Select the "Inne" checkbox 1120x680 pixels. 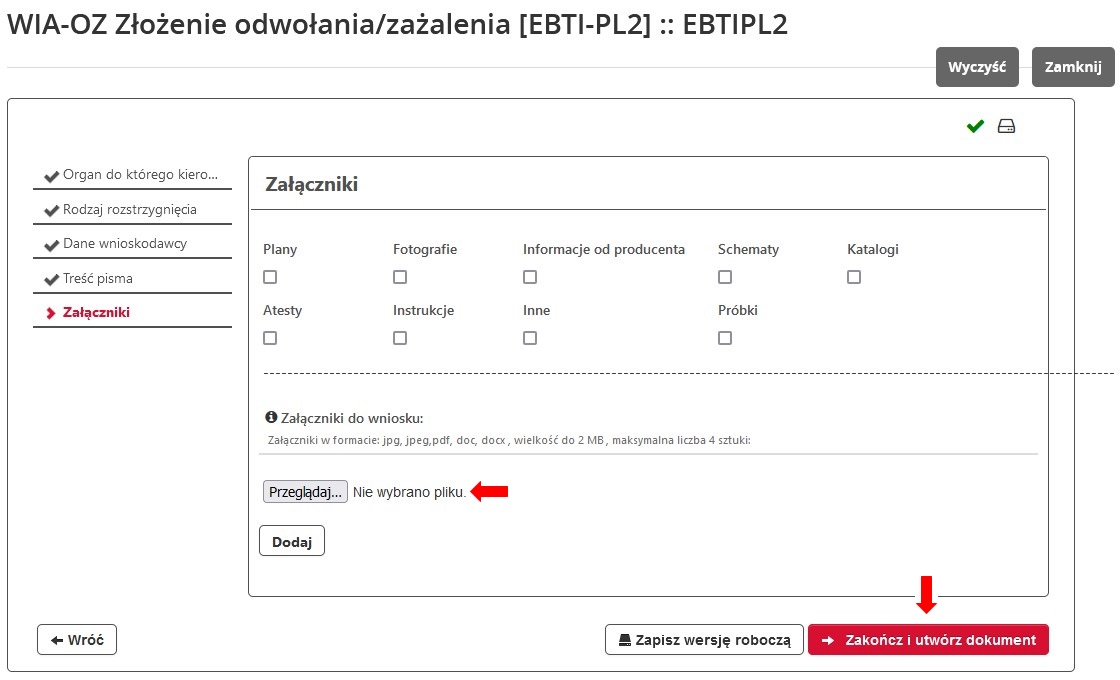point(529,337)
